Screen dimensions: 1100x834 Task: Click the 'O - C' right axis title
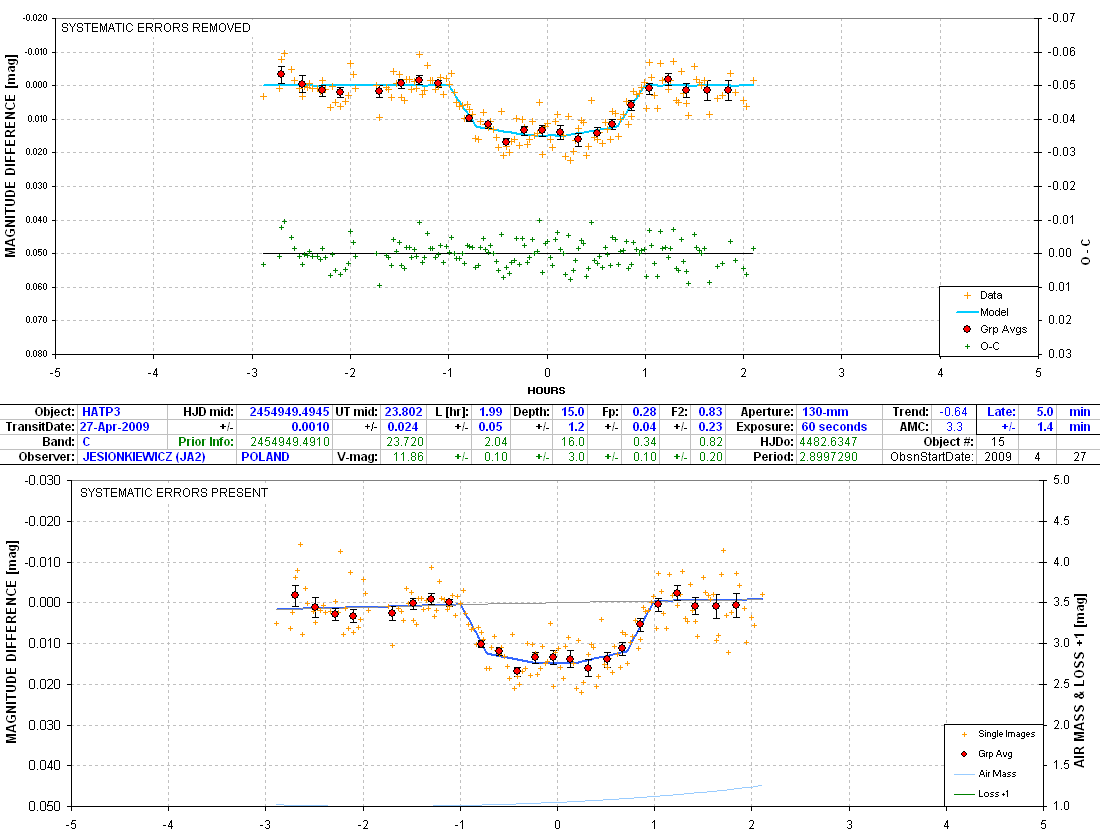tap(1086, 252)
